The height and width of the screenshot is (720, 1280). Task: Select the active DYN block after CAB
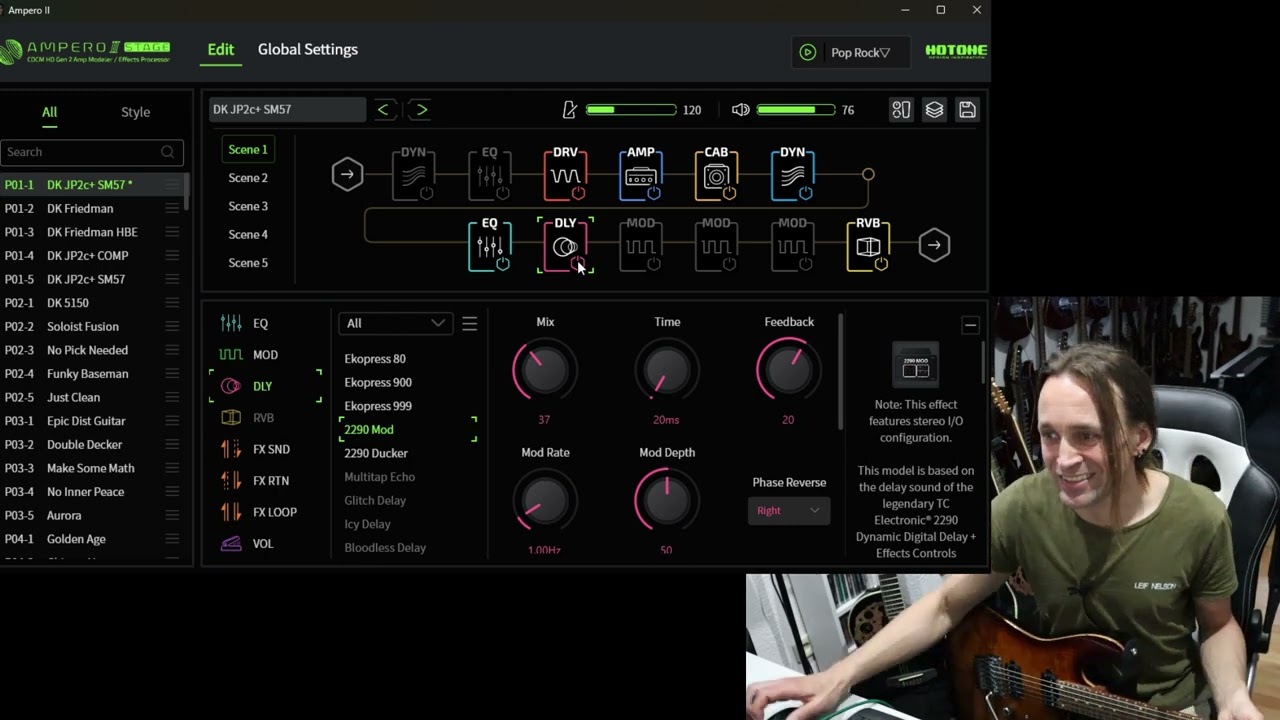792,174
